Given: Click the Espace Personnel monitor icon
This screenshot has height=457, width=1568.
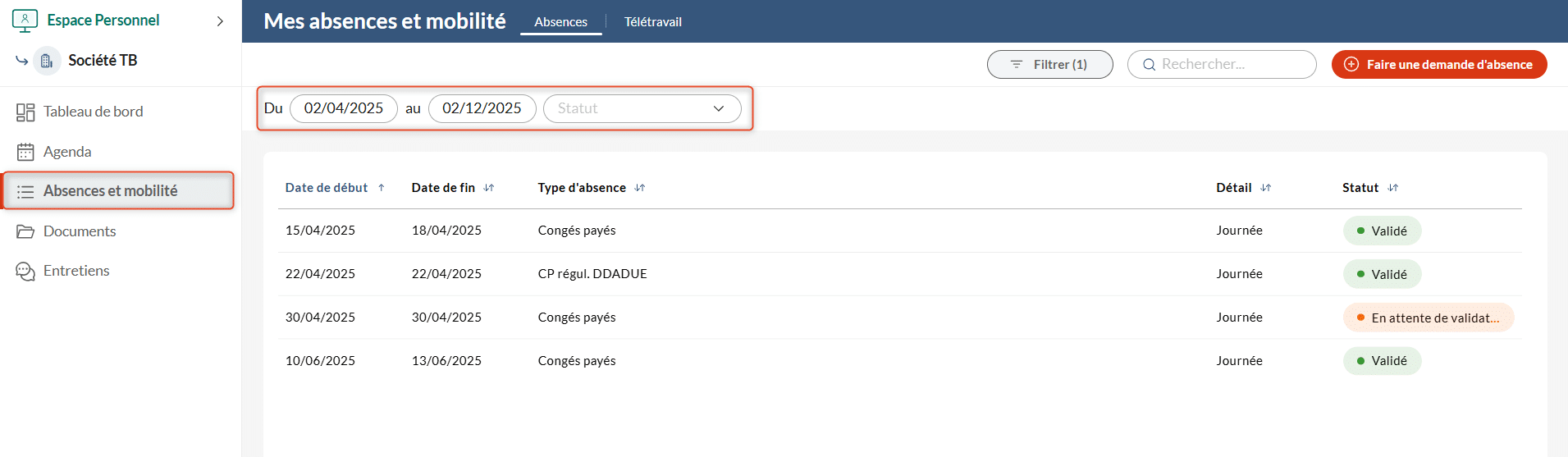Looking at the screenshot, I should pyautogui.click(x=25, y=21).
